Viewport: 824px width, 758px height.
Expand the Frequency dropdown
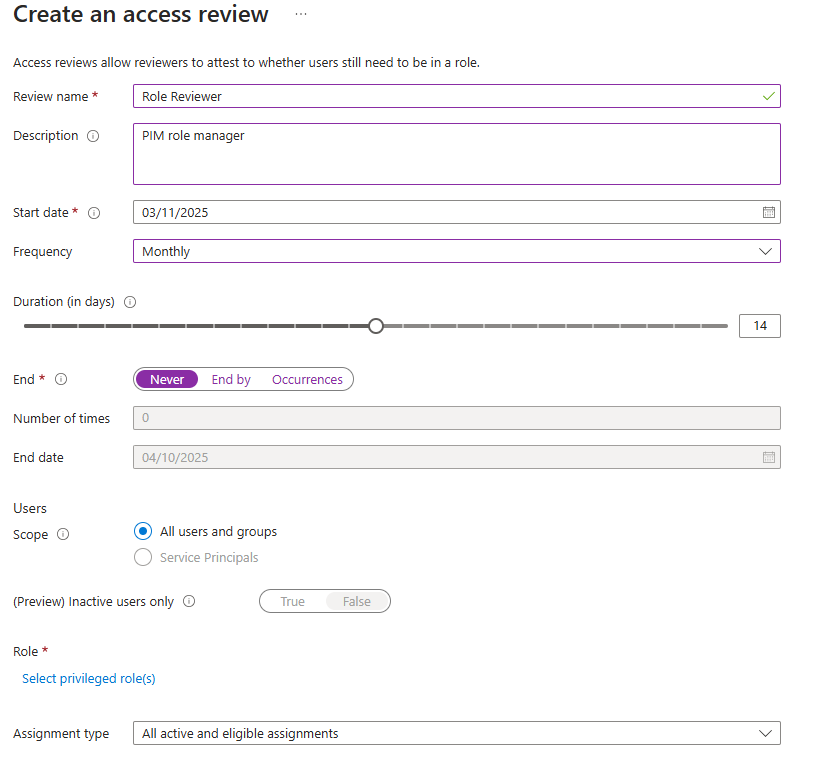click(x=456, y=251)
